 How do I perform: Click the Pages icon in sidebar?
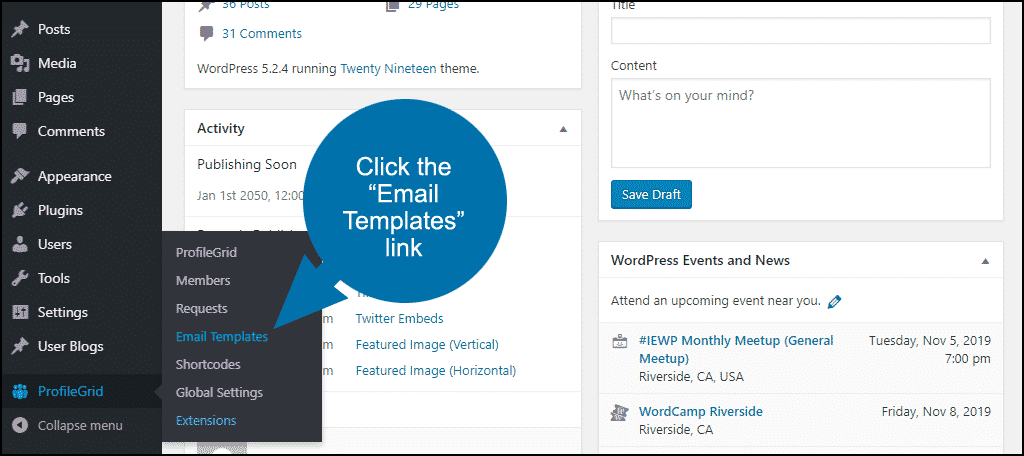click(20, 97)
